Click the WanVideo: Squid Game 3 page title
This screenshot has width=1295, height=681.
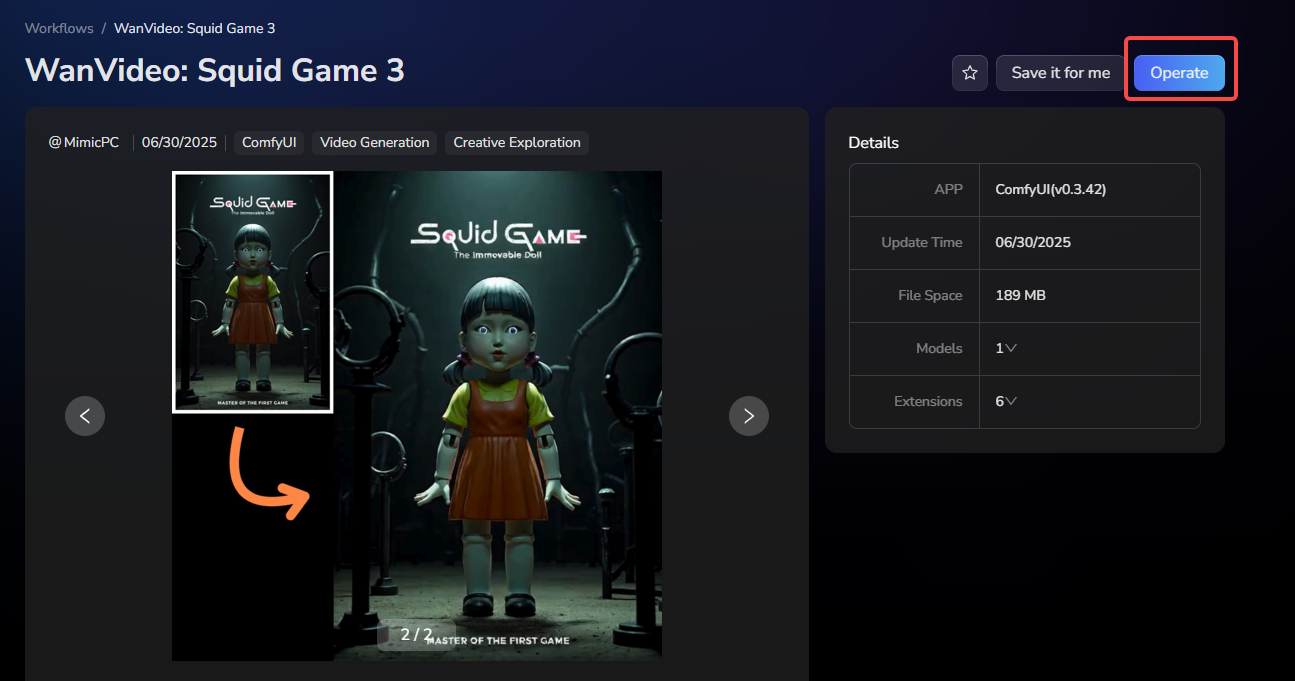215,70
